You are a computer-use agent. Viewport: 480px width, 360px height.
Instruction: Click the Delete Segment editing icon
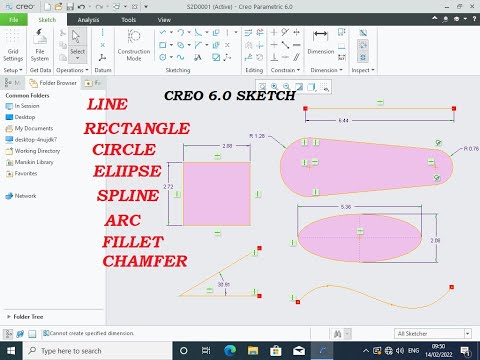pyautogui.click(x=260, y=32)
